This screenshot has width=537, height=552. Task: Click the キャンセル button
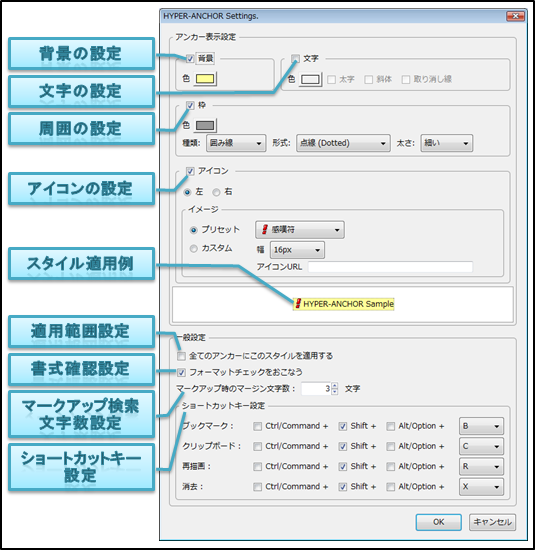492,522
